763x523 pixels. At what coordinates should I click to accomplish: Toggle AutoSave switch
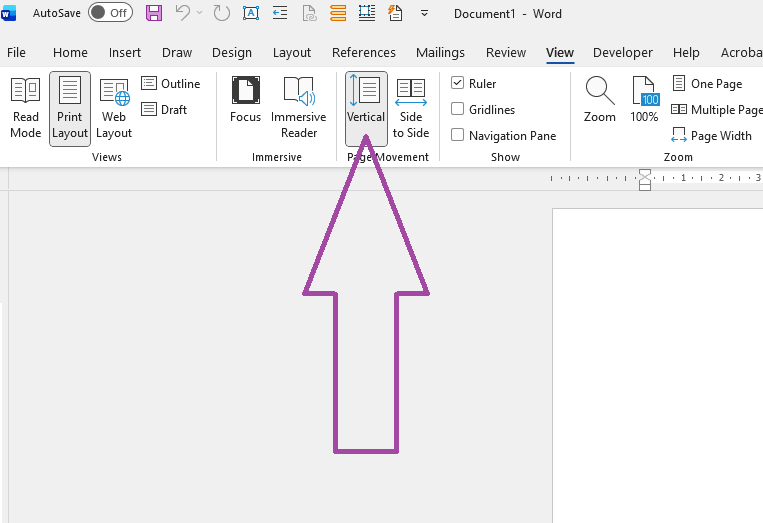[110, 13]
